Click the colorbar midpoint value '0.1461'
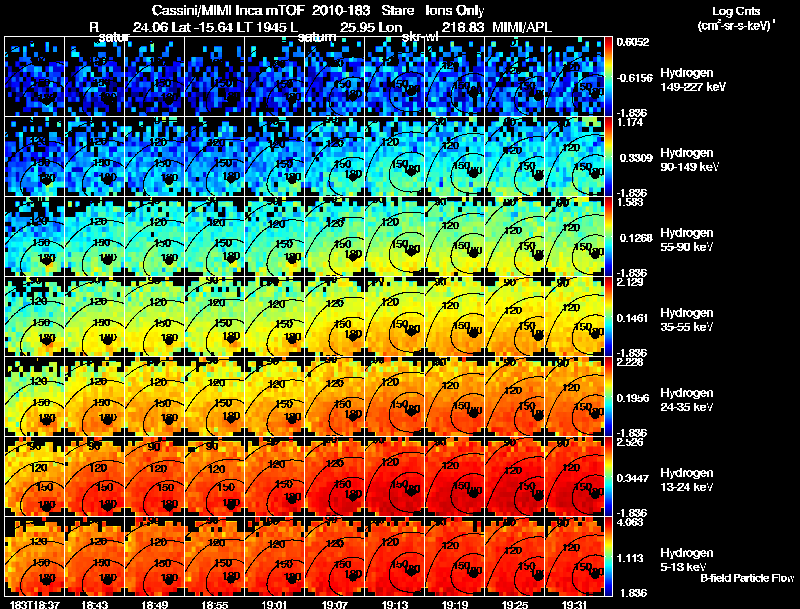 pyautogui.click(x=634, y=318)
